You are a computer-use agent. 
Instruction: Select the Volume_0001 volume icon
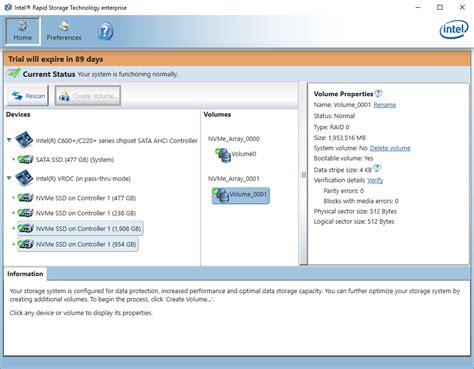click(221, 195)
